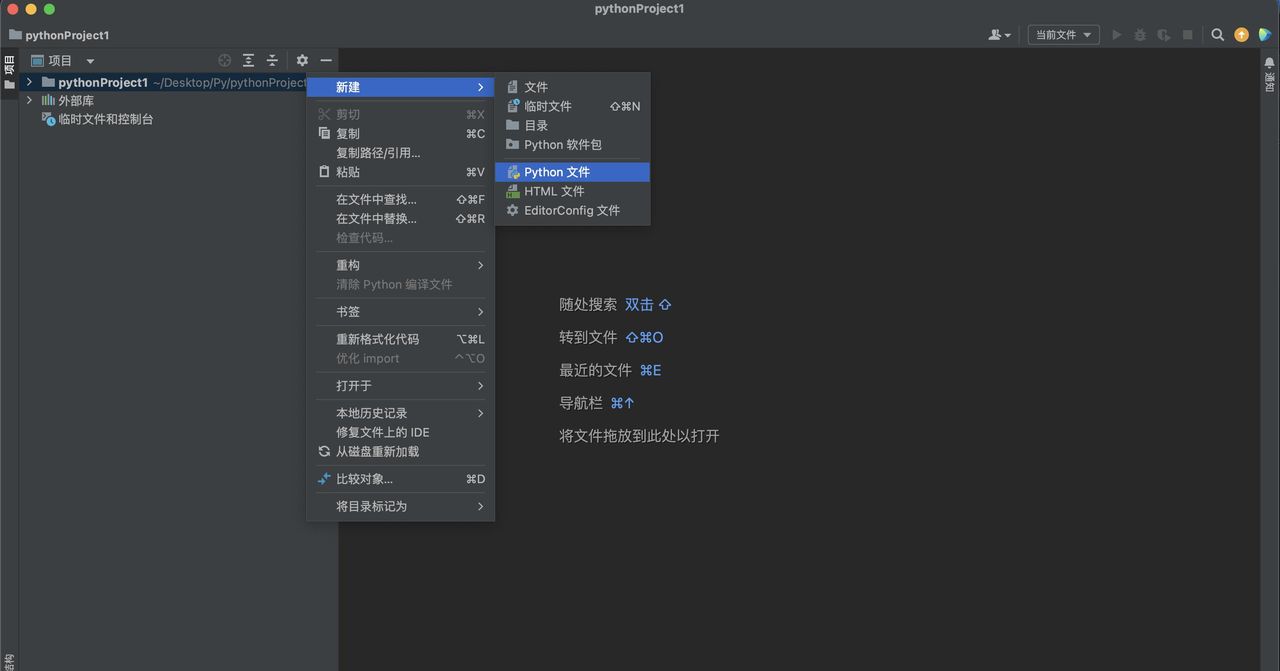This screenshot has width=1280, height=671.
Task: Select 外部库 in the project tree
Action: click(77, 100)
